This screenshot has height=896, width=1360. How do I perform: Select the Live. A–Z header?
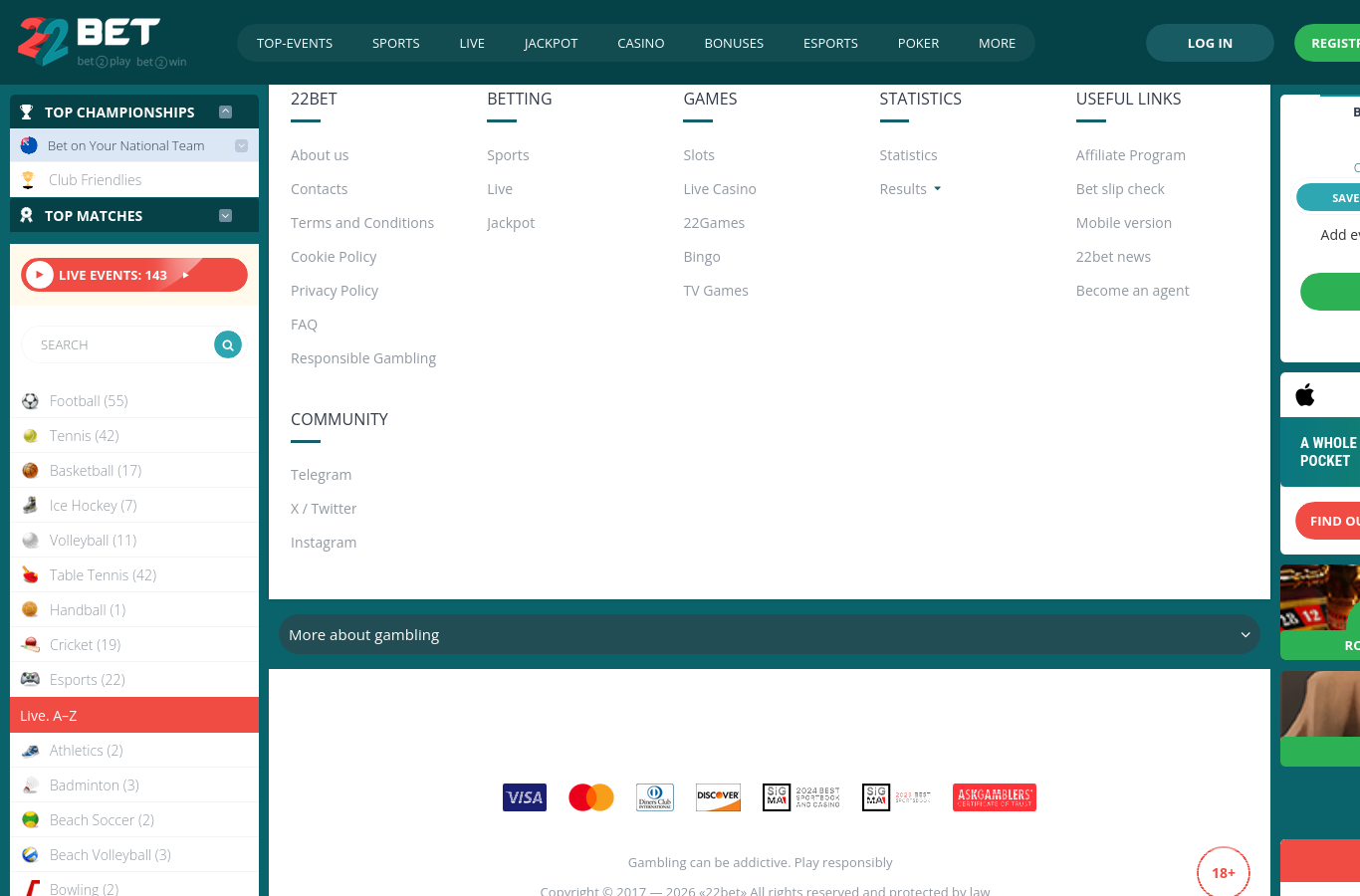(134, 715)
